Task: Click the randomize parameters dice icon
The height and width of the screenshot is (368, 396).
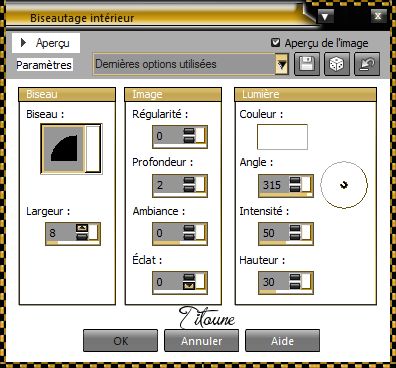Action: (x=337, y=64)
